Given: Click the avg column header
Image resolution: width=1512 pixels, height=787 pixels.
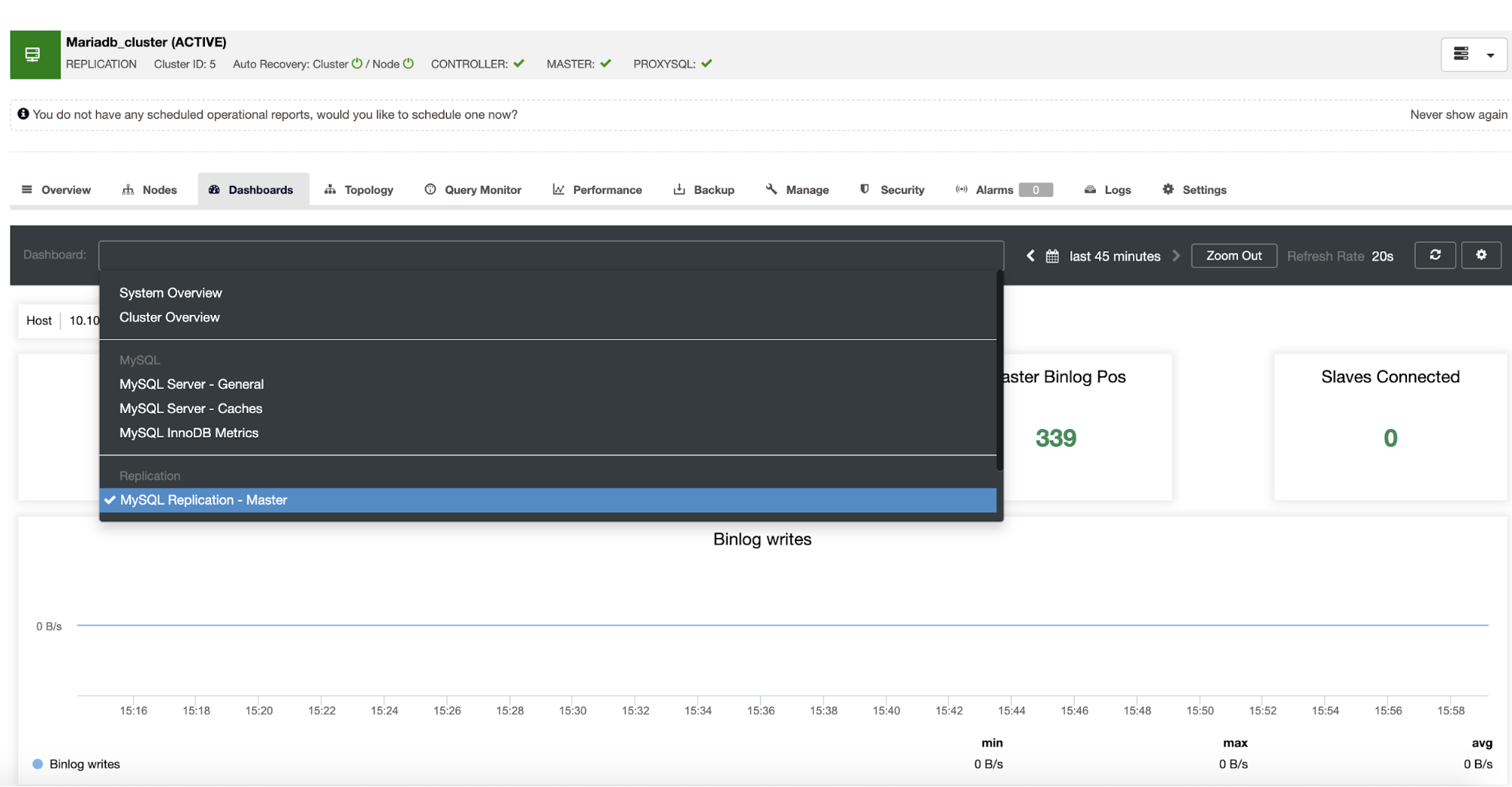Looking at the screenshot, I should point(1482,743).
